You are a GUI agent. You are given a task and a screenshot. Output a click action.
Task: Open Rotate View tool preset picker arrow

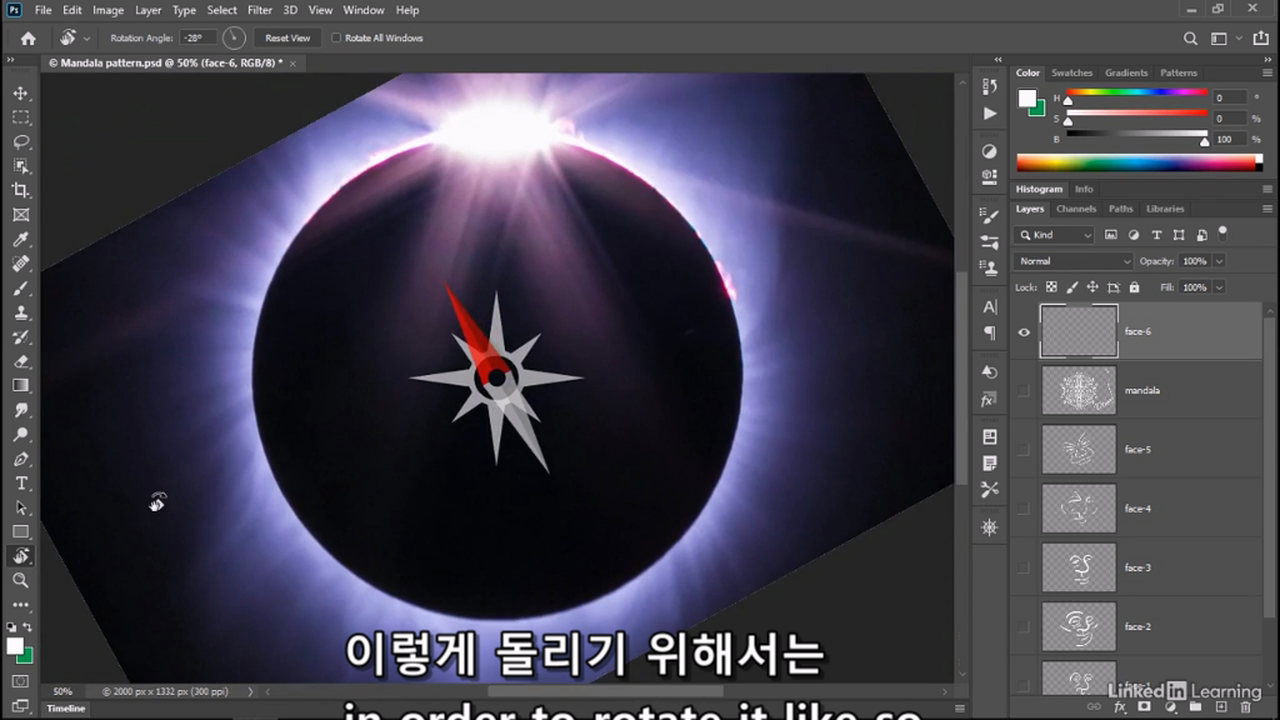click(87, 38)
